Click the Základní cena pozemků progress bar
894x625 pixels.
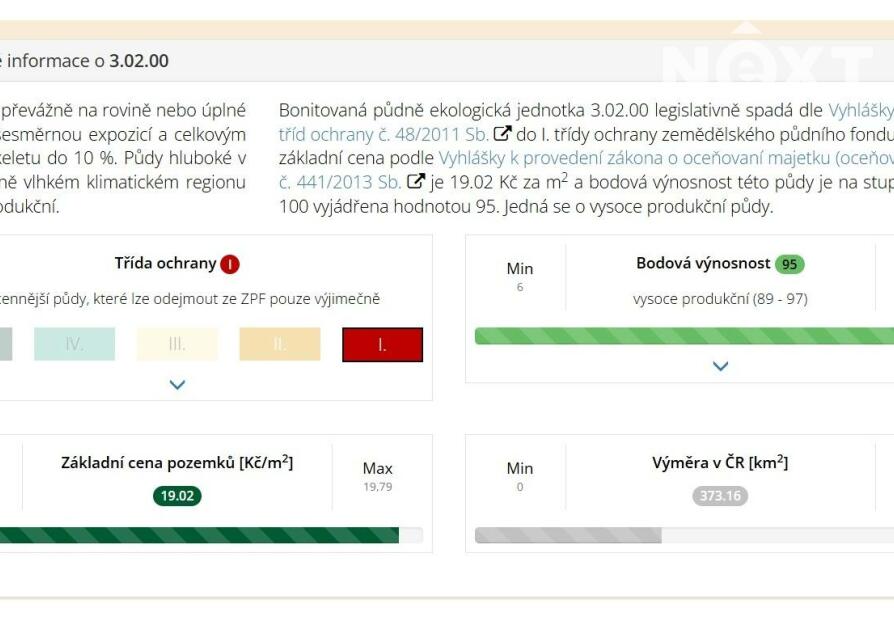coord(200,535)
